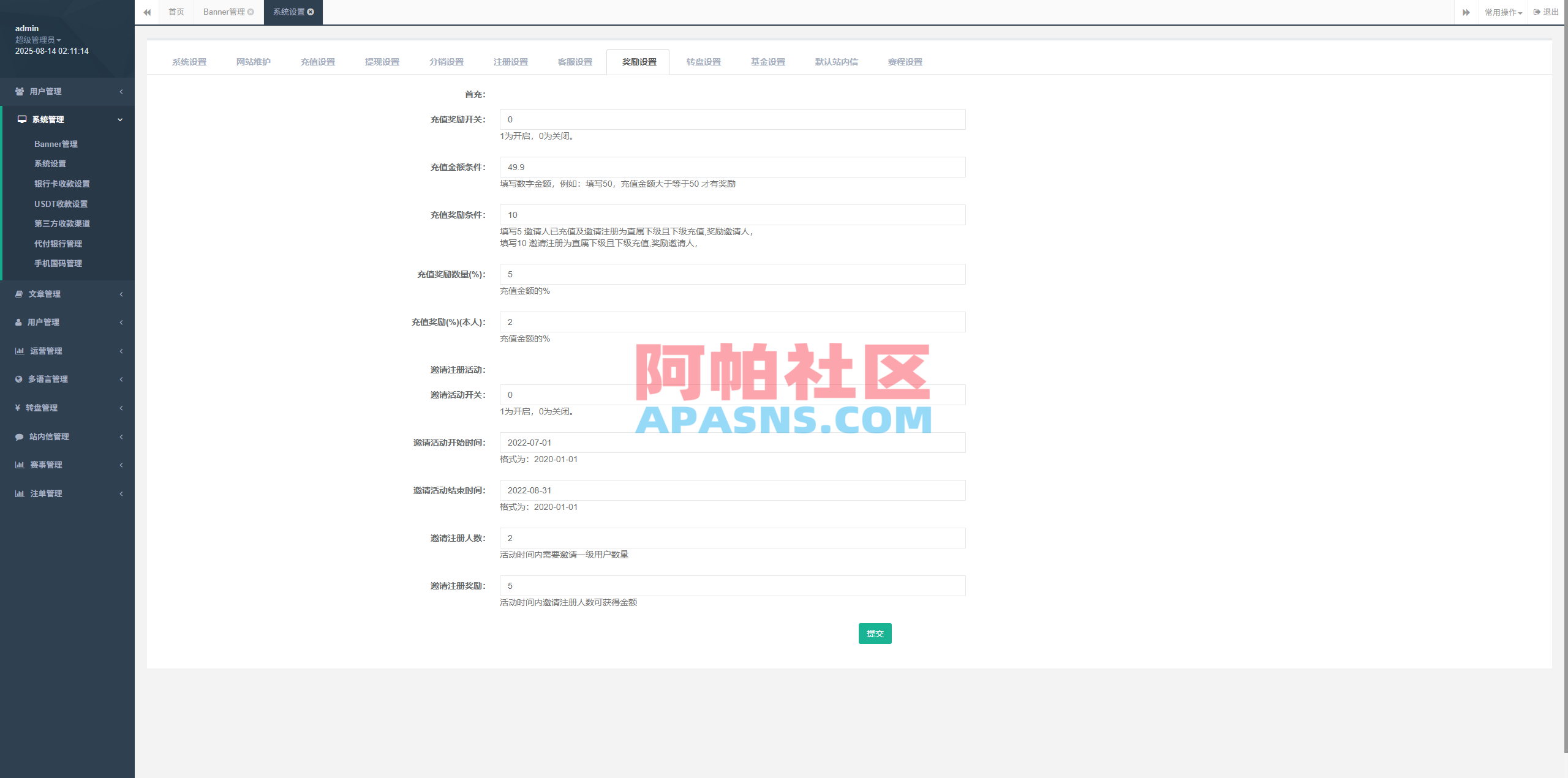Click the 站内信管理 chat bubble icon
This screenshot has height=778, width=1568.
18,436
